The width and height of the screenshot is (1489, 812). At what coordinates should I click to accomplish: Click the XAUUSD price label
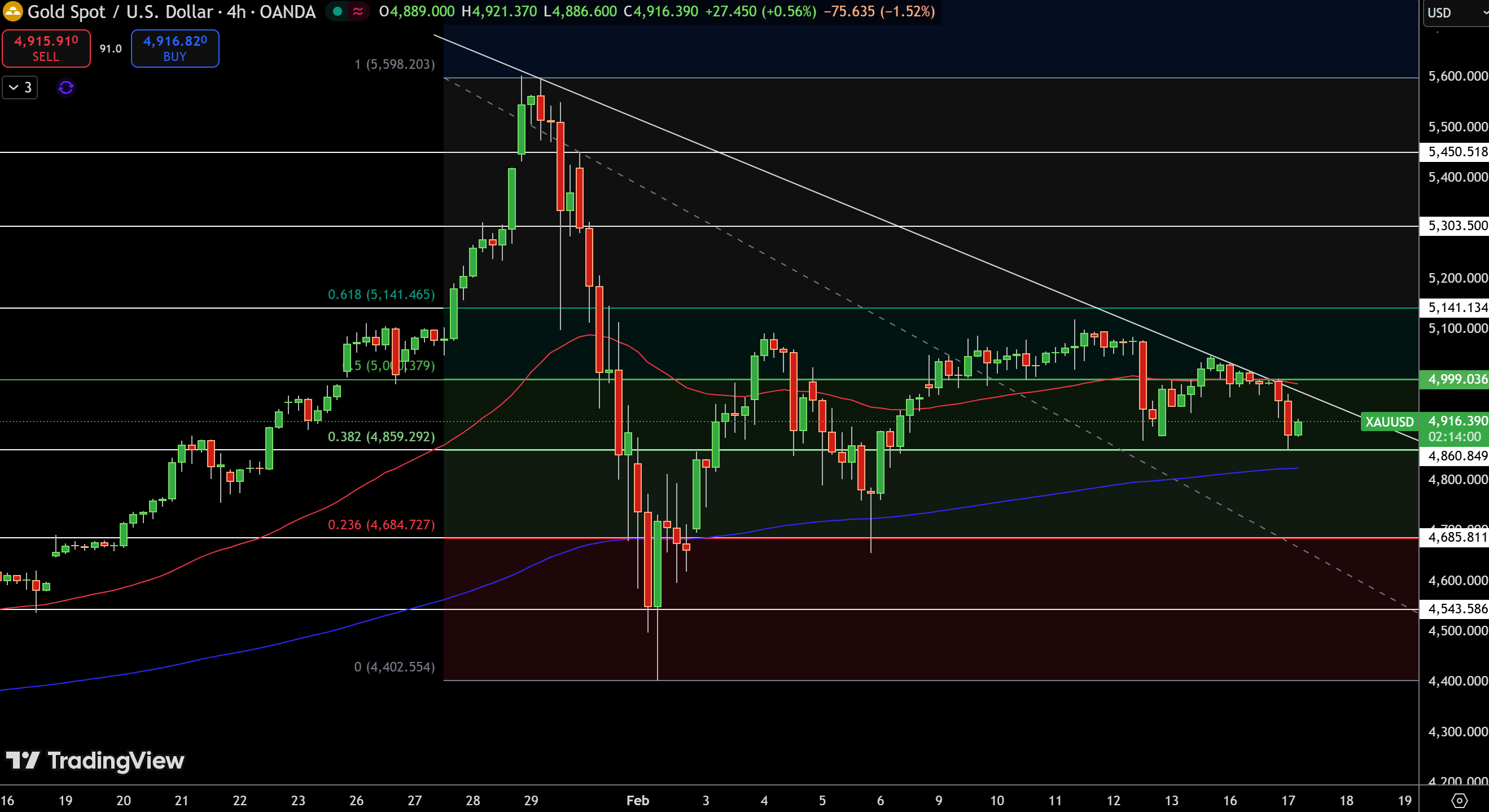tap(1389, 422)
